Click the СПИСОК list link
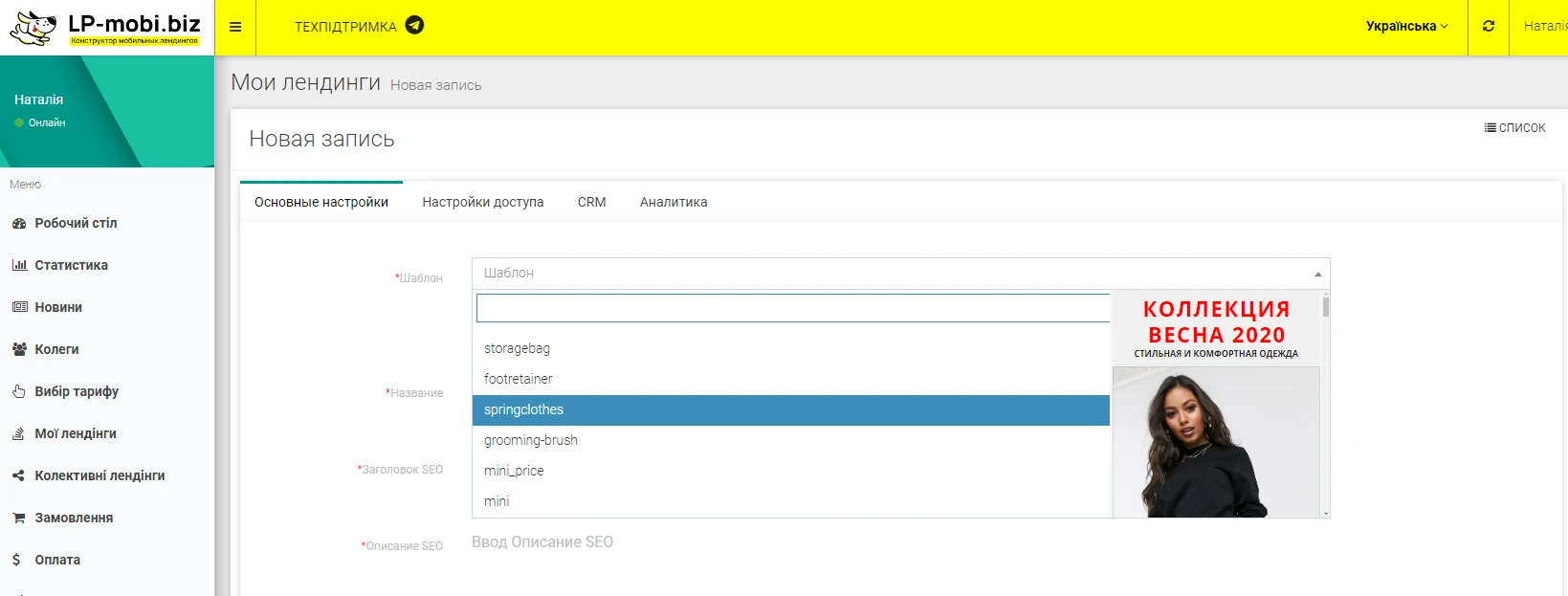This screenshot has width=1568, height=596. [x=1514, y=127]
